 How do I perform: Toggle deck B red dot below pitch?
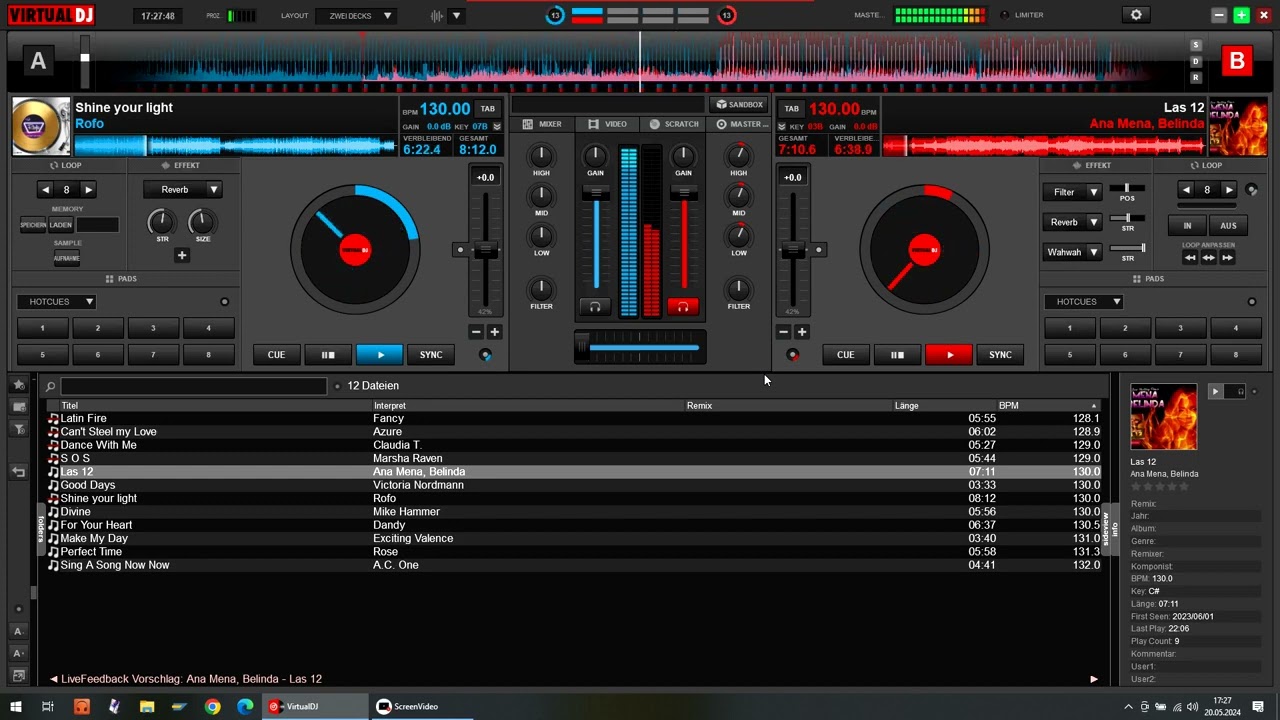793,355
